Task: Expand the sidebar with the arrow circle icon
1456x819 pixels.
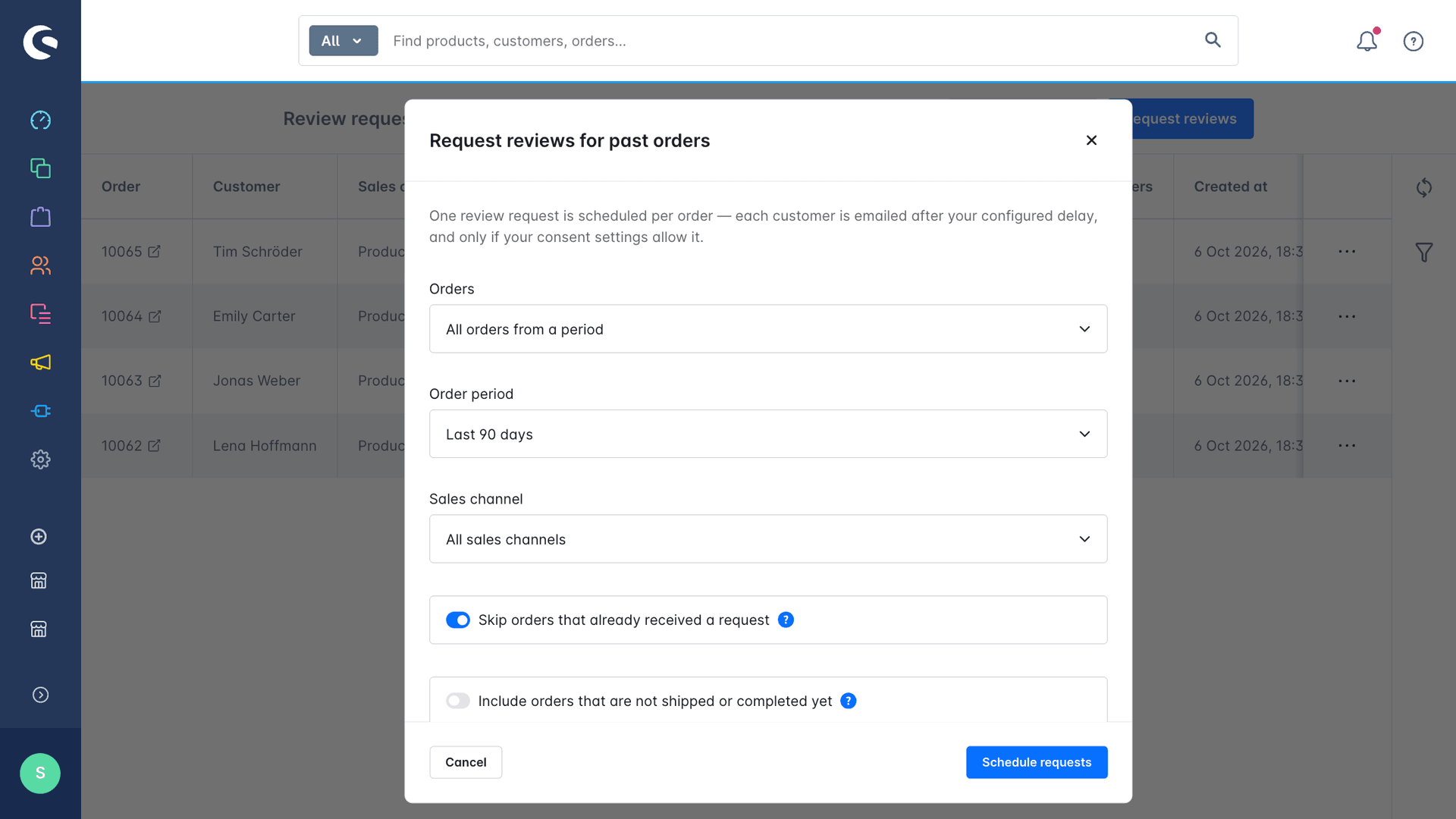Action: click(40, 695)
